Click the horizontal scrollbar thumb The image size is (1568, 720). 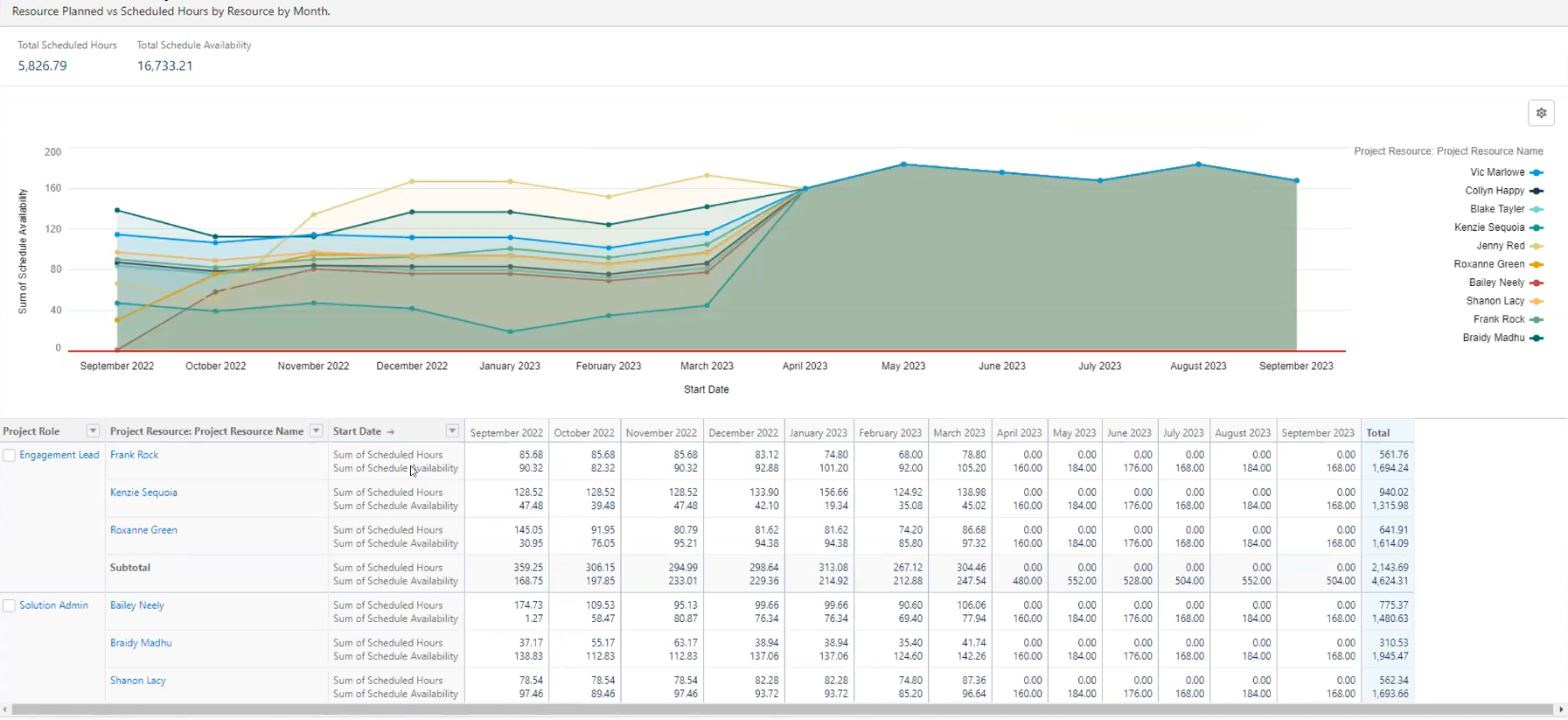[783, 710]
